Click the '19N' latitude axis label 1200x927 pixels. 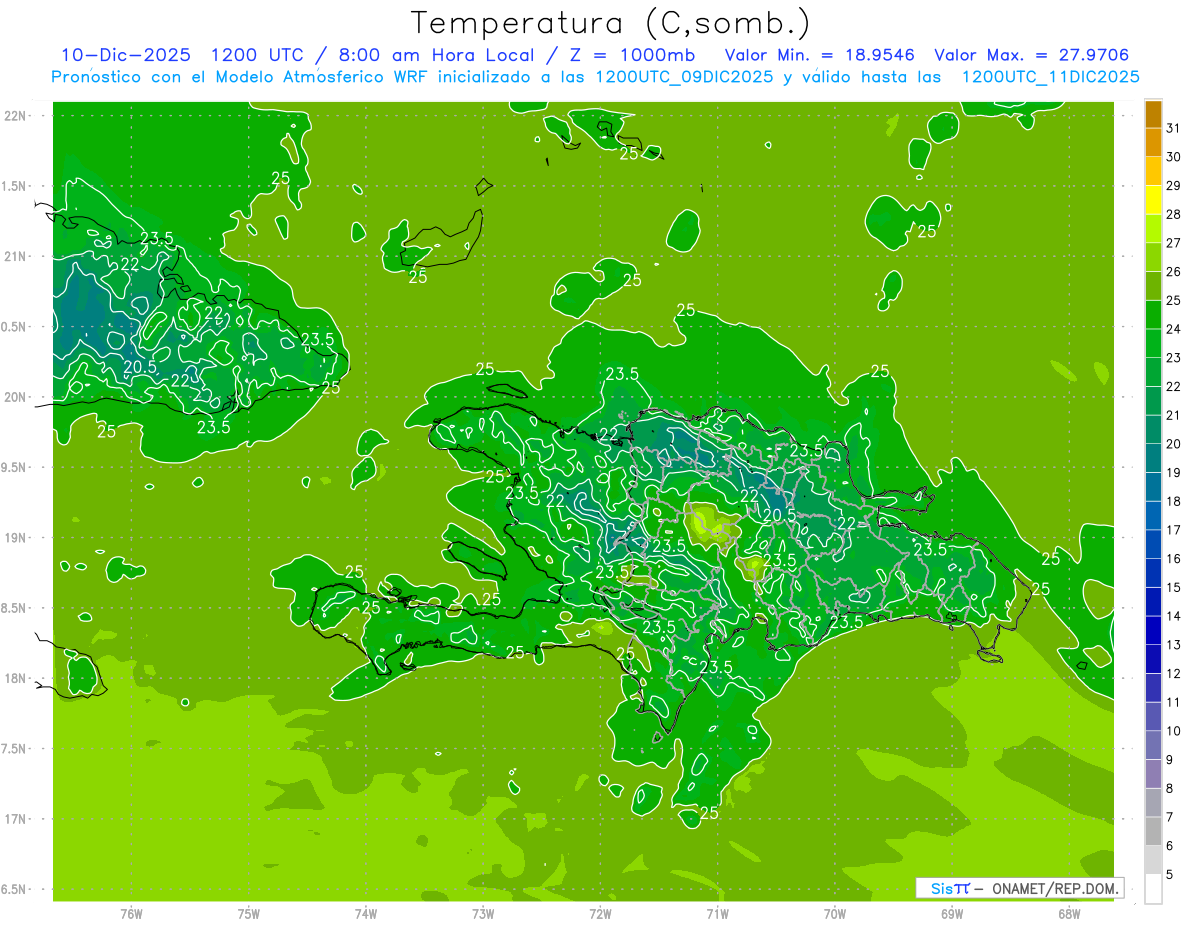pos(15,537)
